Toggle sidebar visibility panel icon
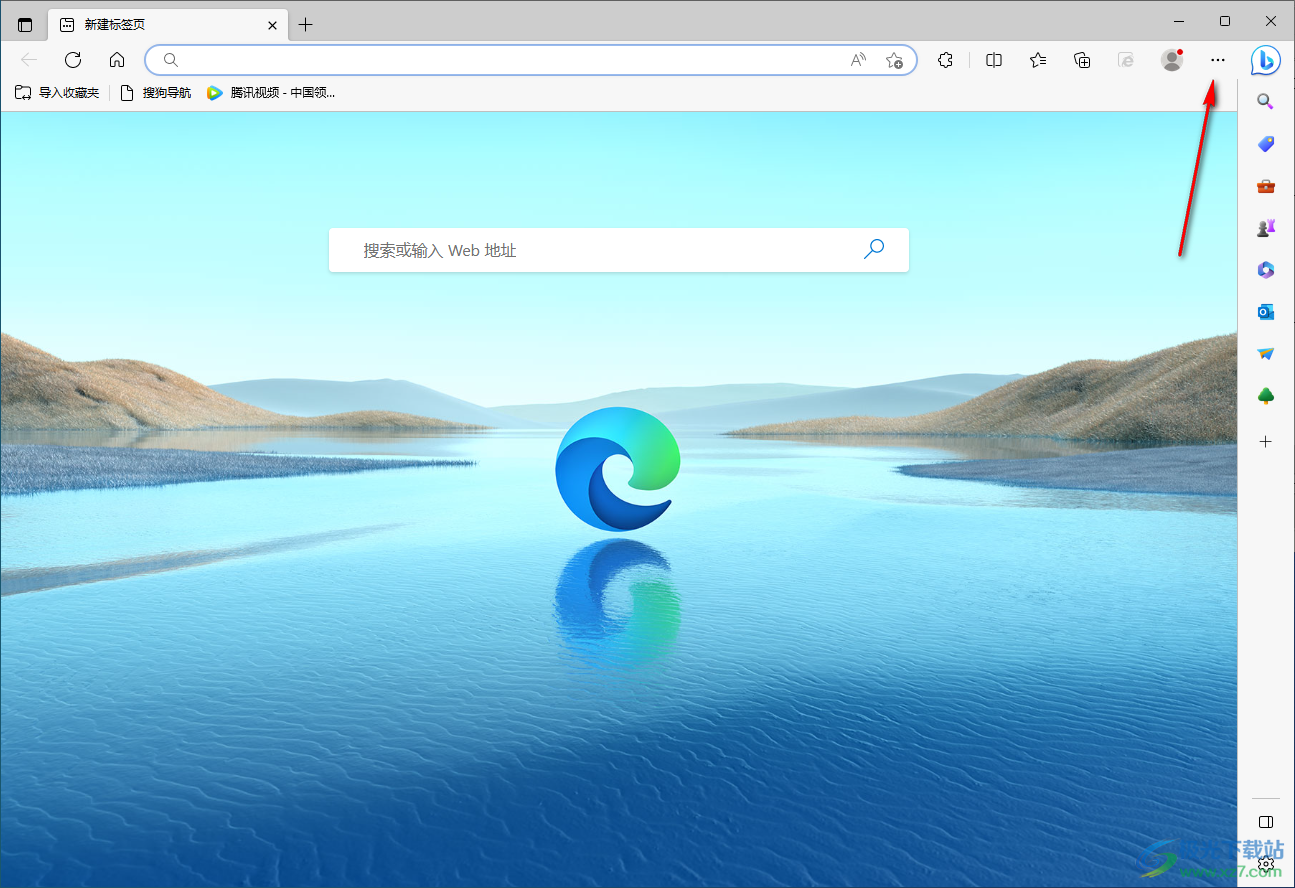 click(1265, 822)
